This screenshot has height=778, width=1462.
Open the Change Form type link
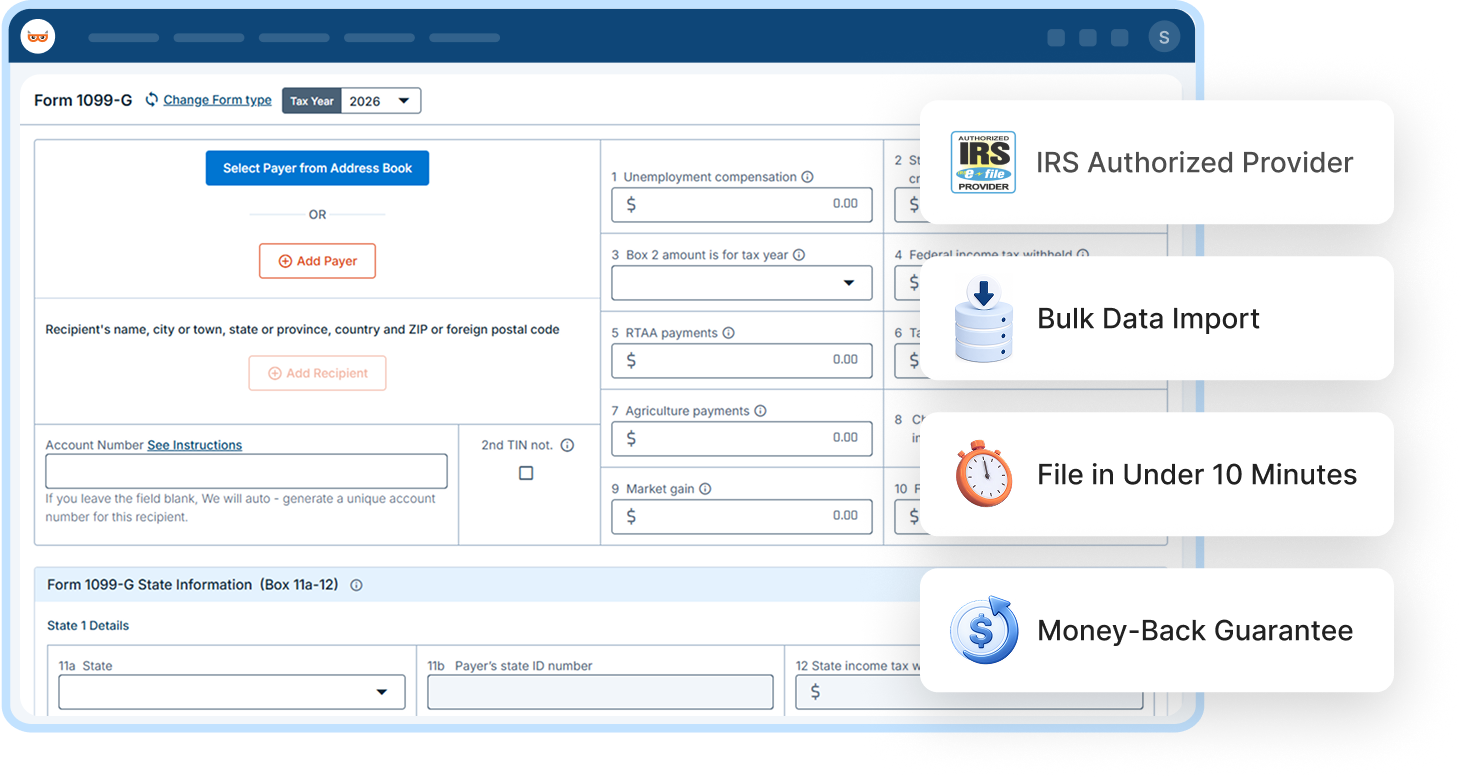pyautogui.click(x=217, y=100)
